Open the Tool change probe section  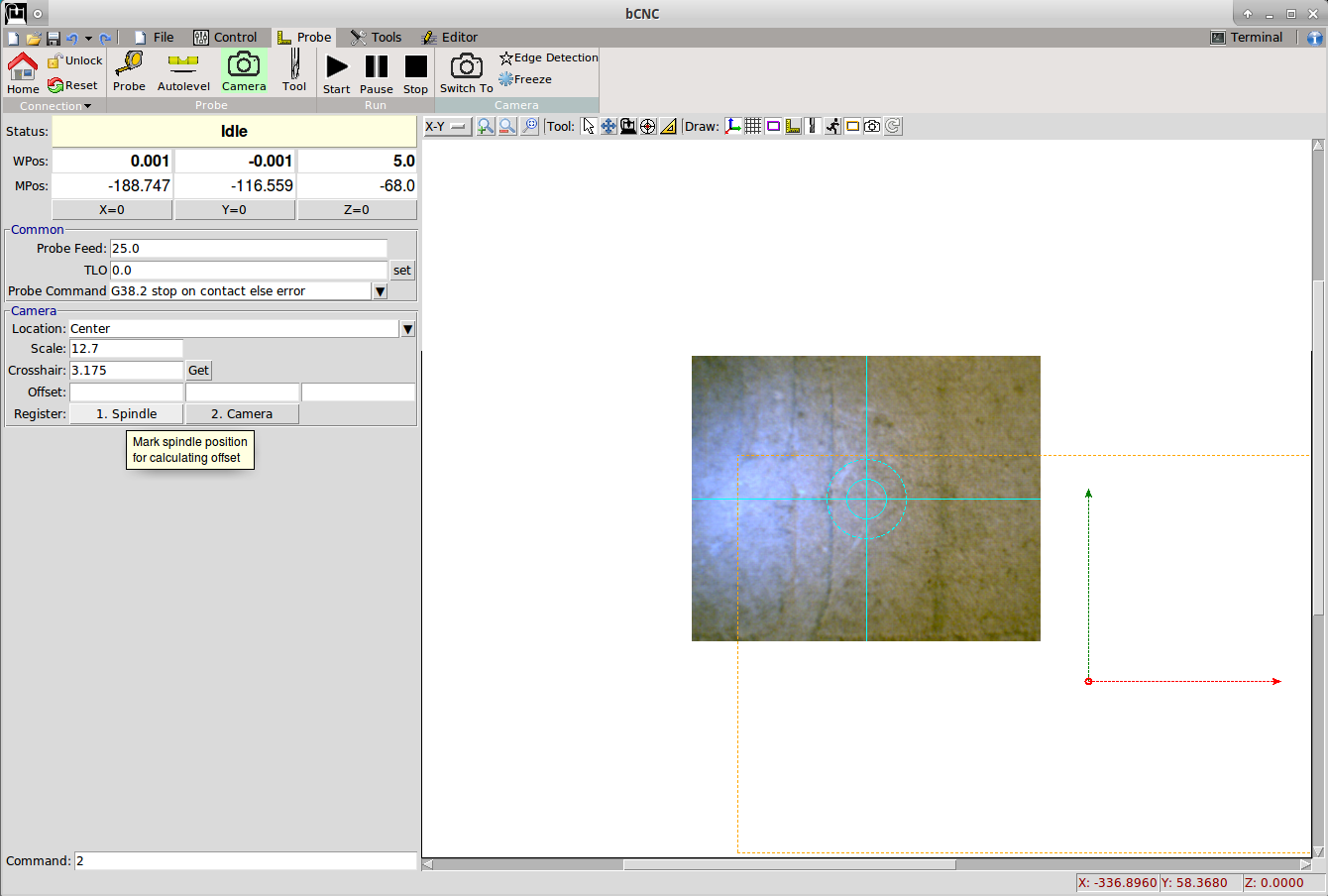294,72
